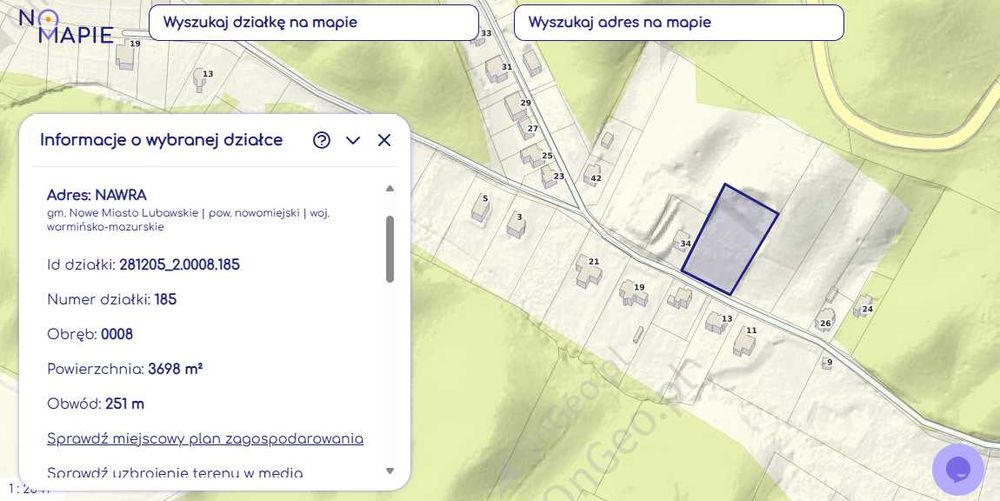The width and height of the screenshot is (1000, 501).
Task: Click the NaMapie logo
Action: click(66, 26)
